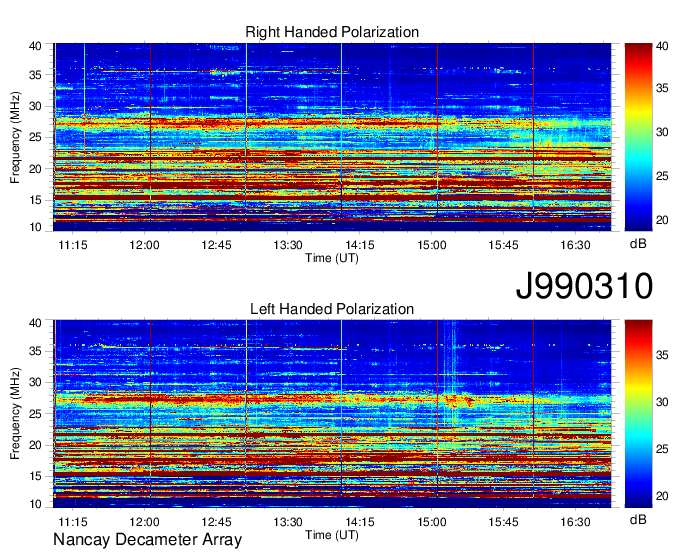This screenshot has width=680, height=552.
Task: Click 16:30 time tick of Right Handed plot
Action: 575,245
